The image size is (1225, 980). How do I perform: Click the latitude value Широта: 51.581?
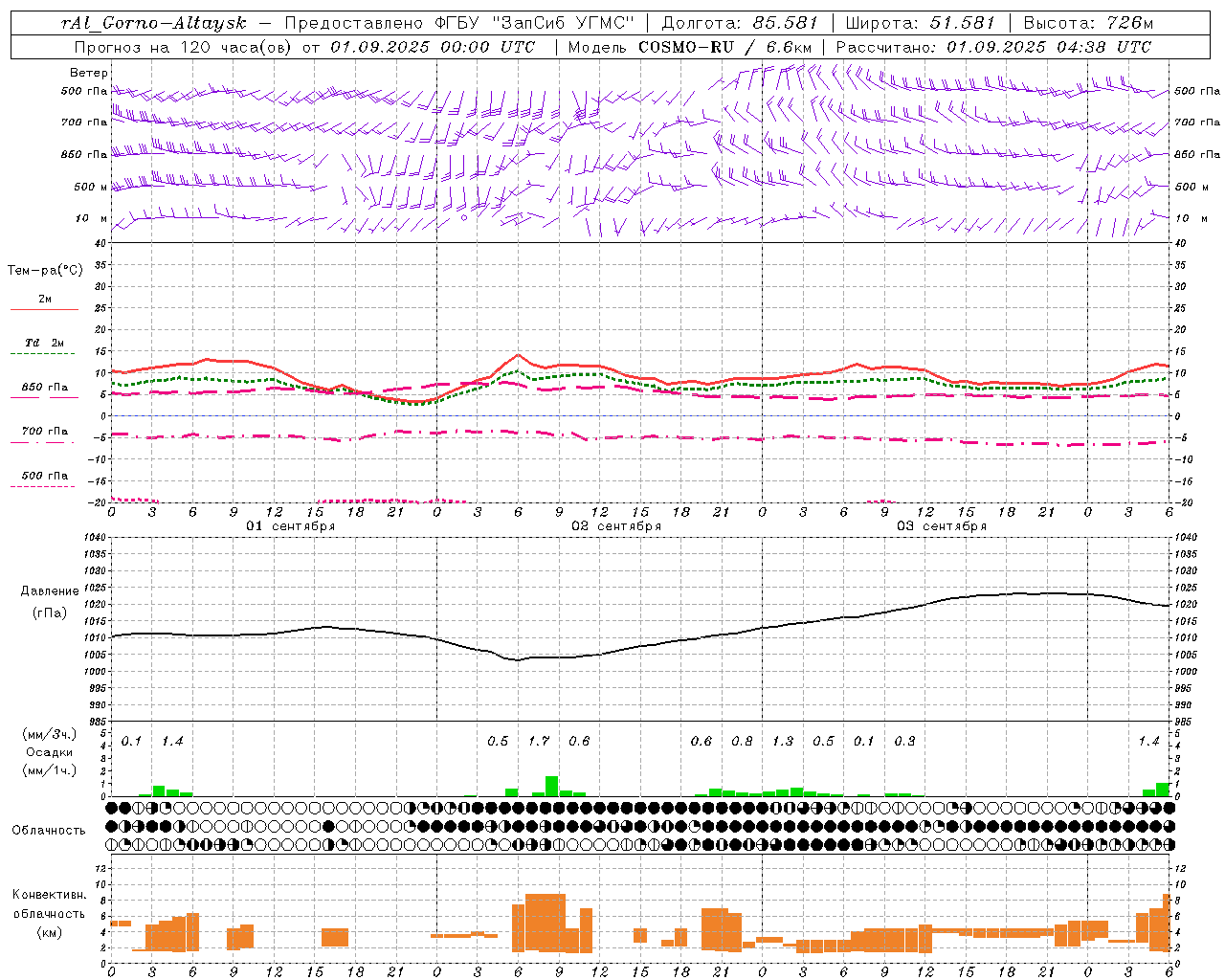tap(921, 23)
